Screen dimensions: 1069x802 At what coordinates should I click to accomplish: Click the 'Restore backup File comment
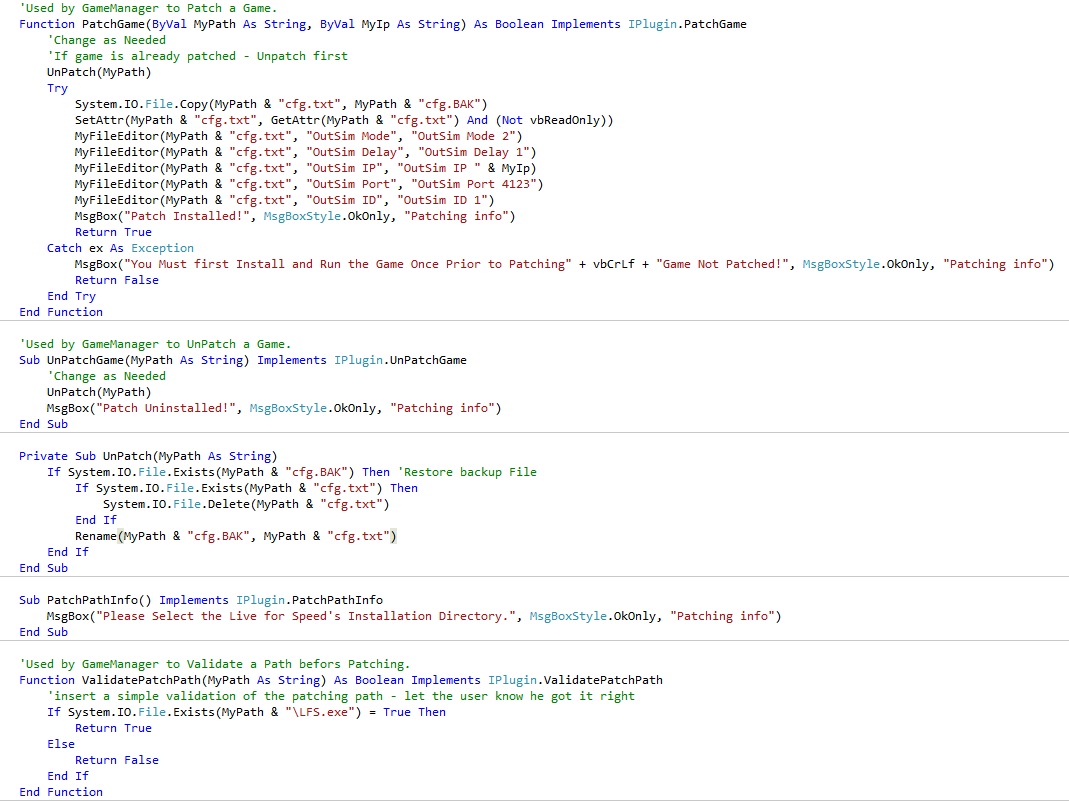467,472
